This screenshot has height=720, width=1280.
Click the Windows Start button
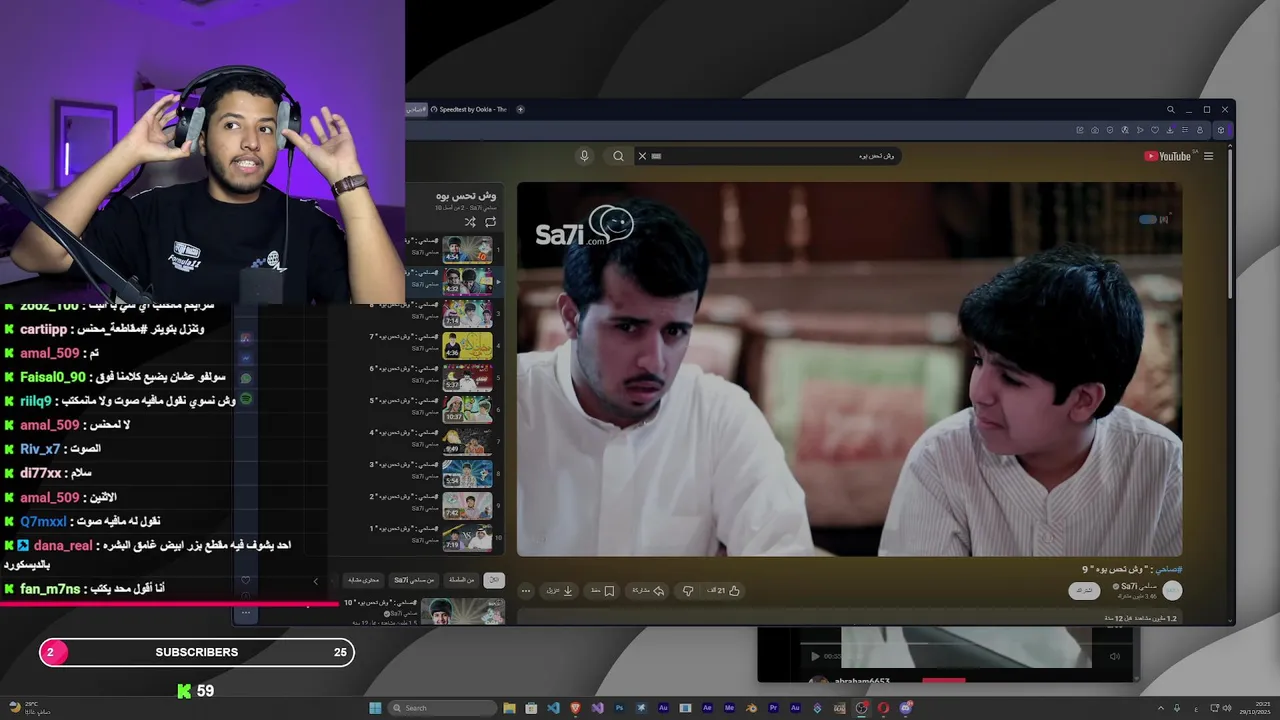[x=375, y=708]
